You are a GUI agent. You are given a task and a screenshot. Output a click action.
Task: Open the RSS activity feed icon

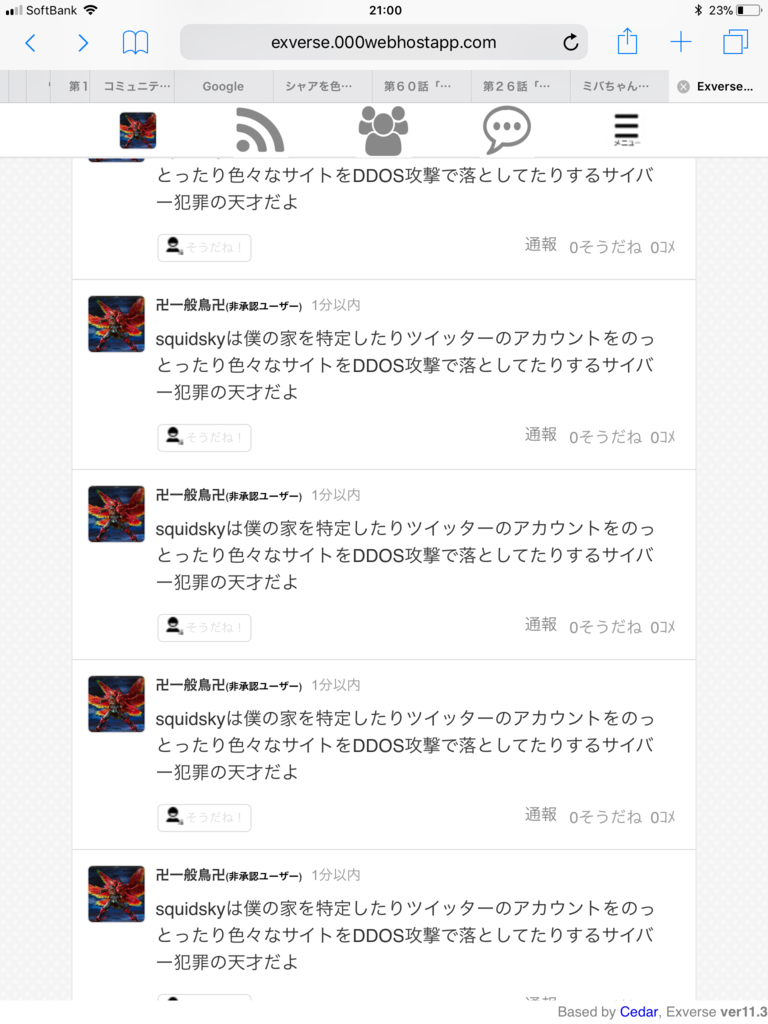260,130
